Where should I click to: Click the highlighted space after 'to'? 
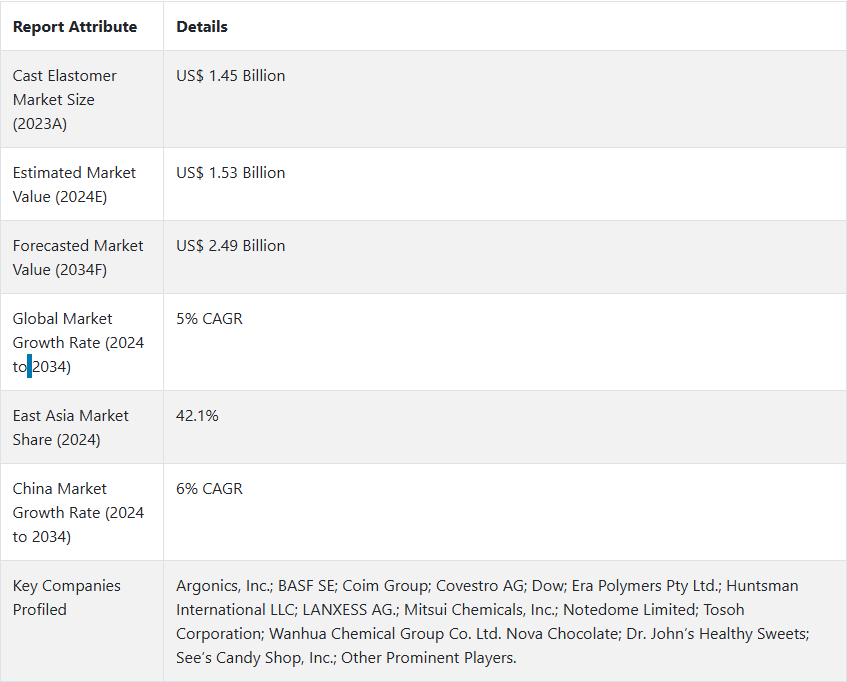coord(30,367)
